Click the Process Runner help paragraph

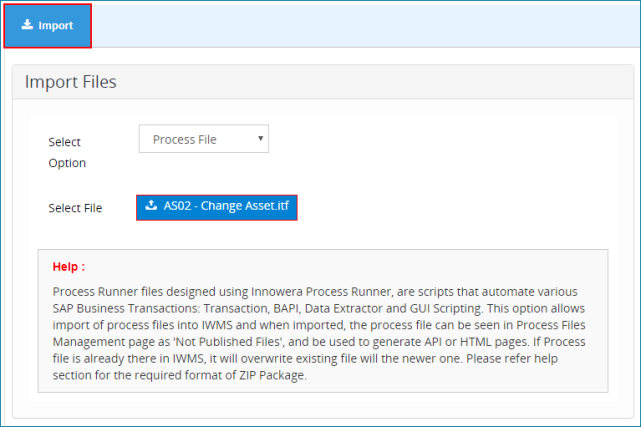pos(319,333)
